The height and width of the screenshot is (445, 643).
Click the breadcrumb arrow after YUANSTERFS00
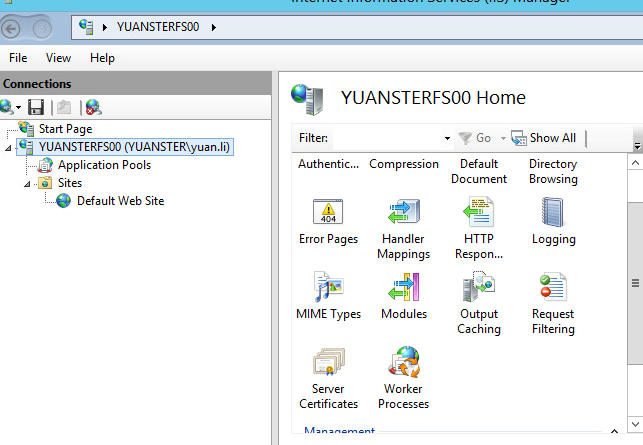tap(214, 27)
